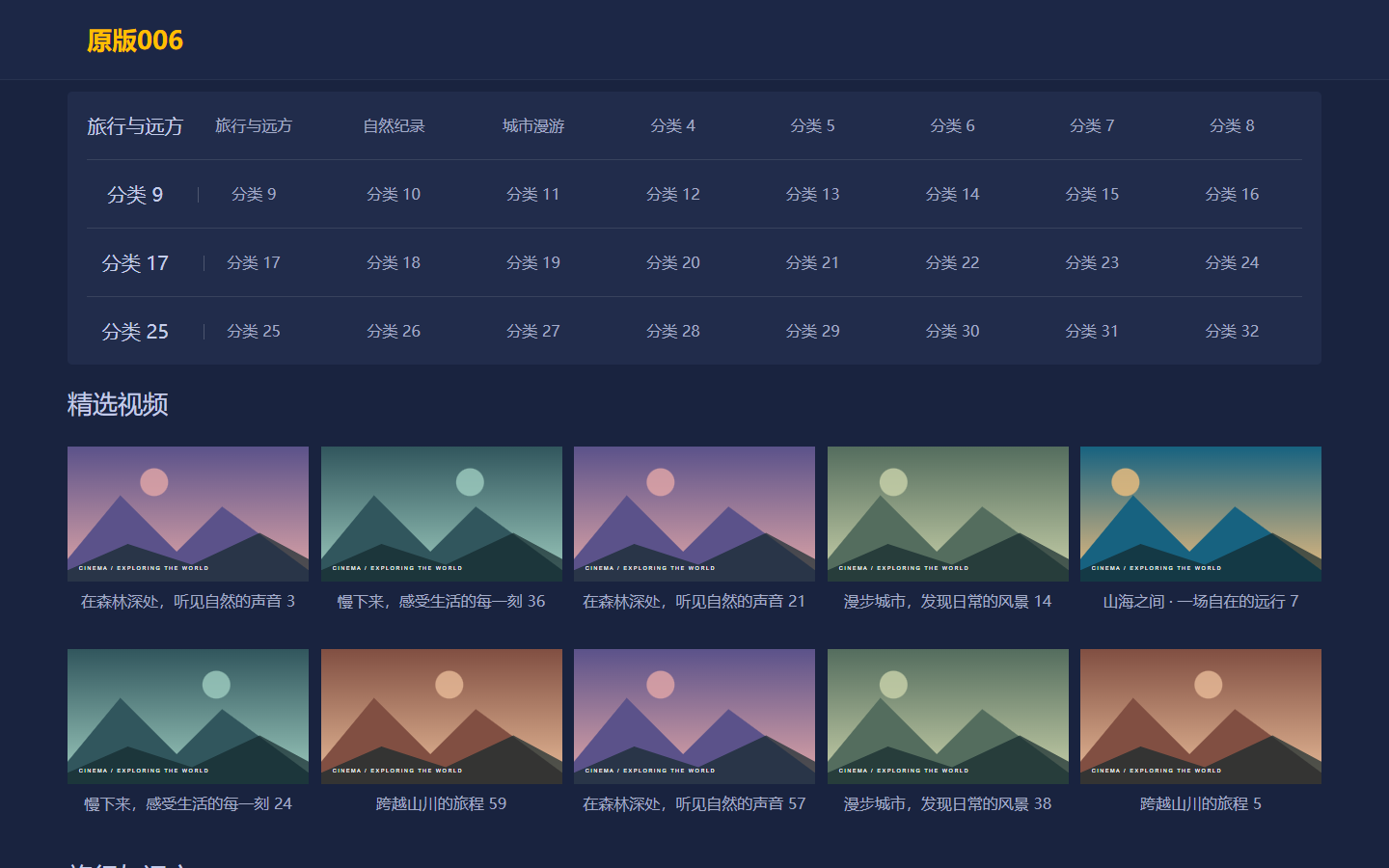Open thumbnail for 慢下来，感受生活的每一刻 24
Image resolution: width=1389 pixels, height=868 pixels.
click(188, 717)
